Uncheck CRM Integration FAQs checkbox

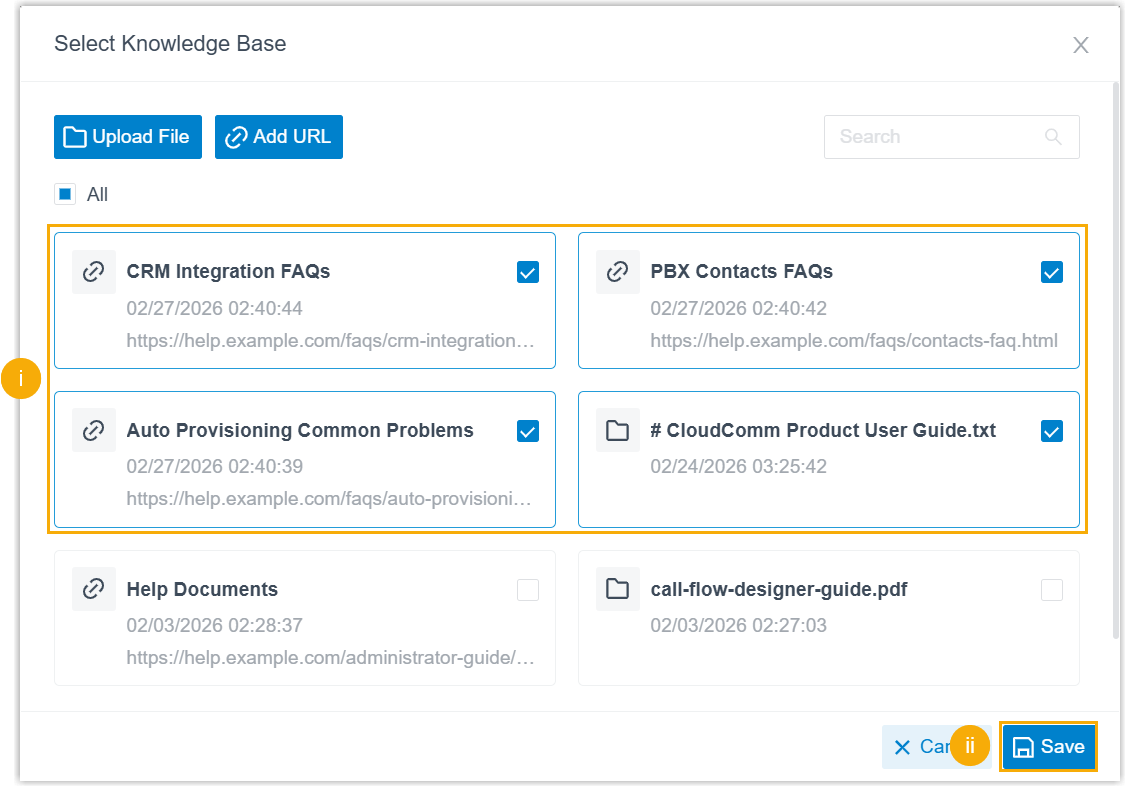pyautogui.click(x=528, y=272)
